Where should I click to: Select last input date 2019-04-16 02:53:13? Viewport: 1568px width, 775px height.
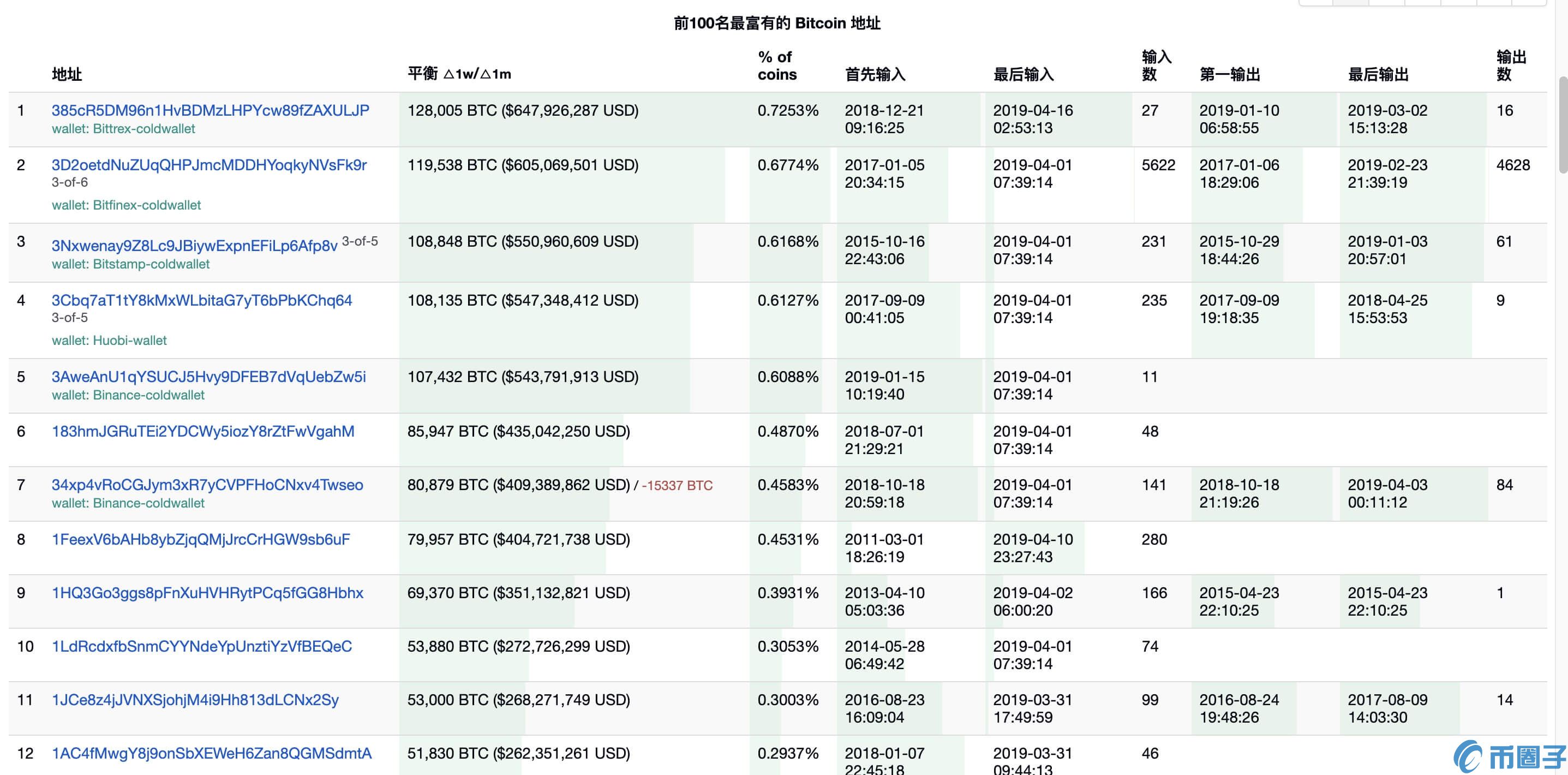(x=1033, y=120)
